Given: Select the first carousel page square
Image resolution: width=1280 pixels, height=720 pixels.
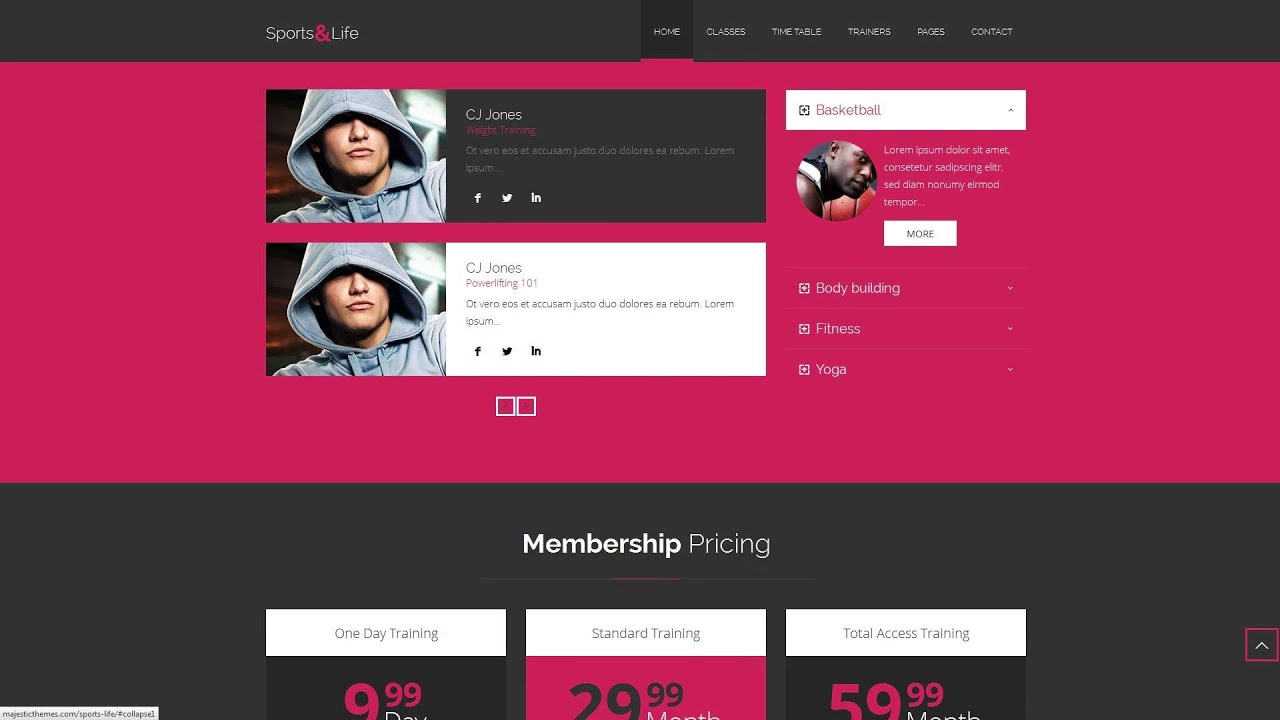Looking at the screenshot, I should click(505, 406).
